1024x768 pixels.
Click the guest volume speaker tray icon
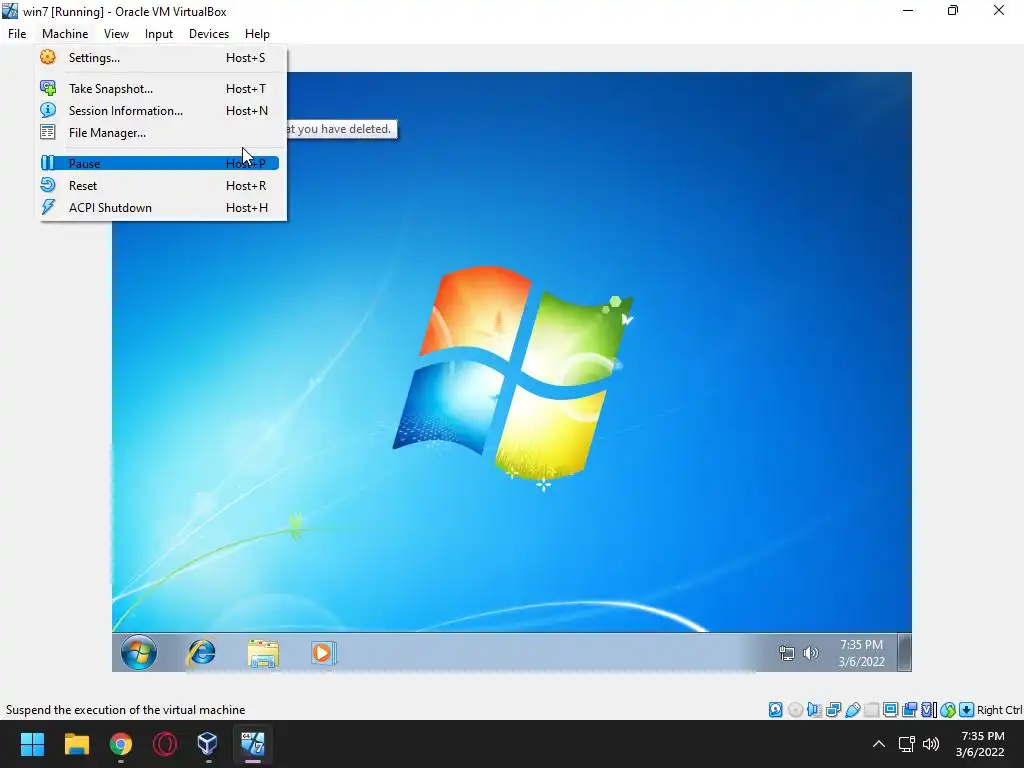pyautogui.click(x=810, y=653)
